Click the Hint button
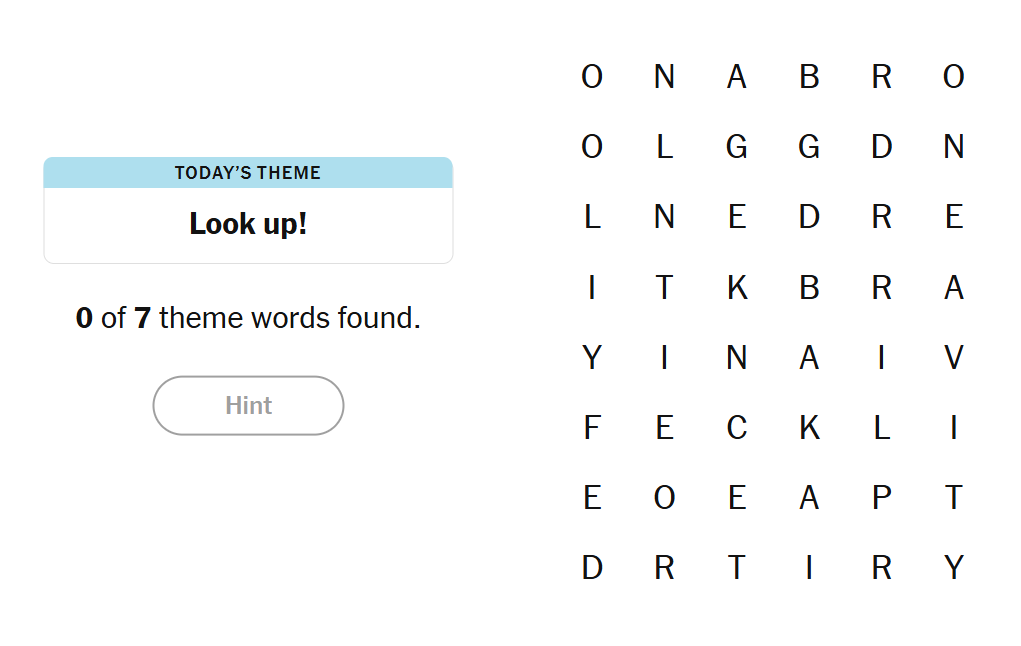 click(248, 405)
